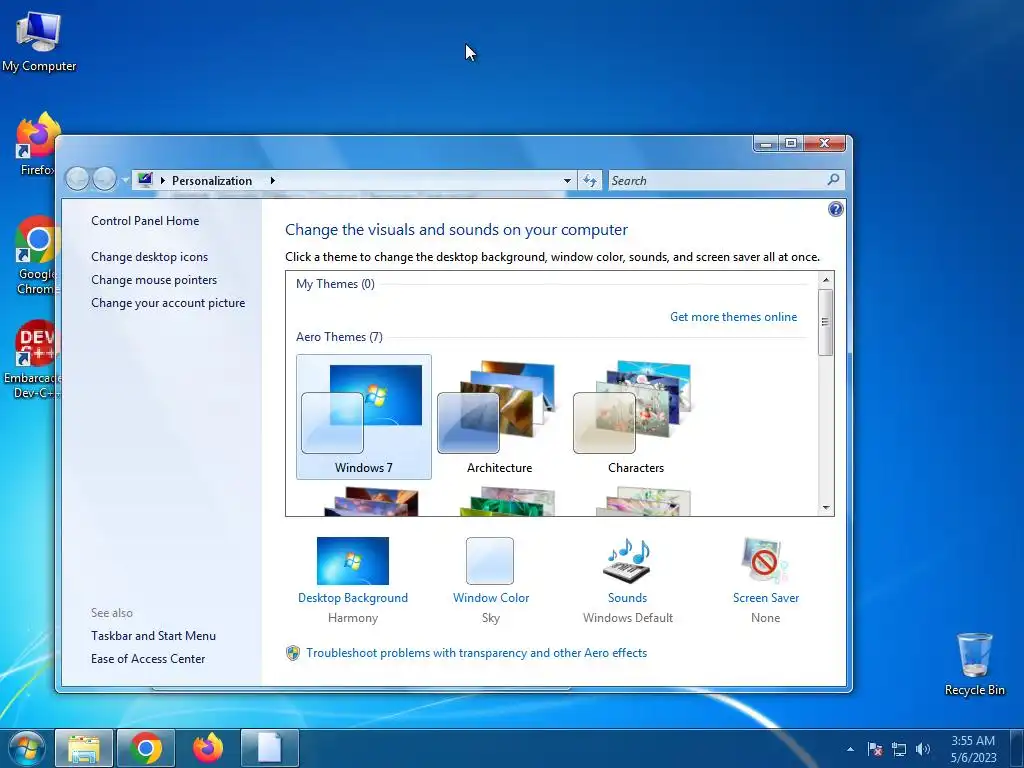Click the My Themes (0) group header
1024x768 pixels.
335,284
